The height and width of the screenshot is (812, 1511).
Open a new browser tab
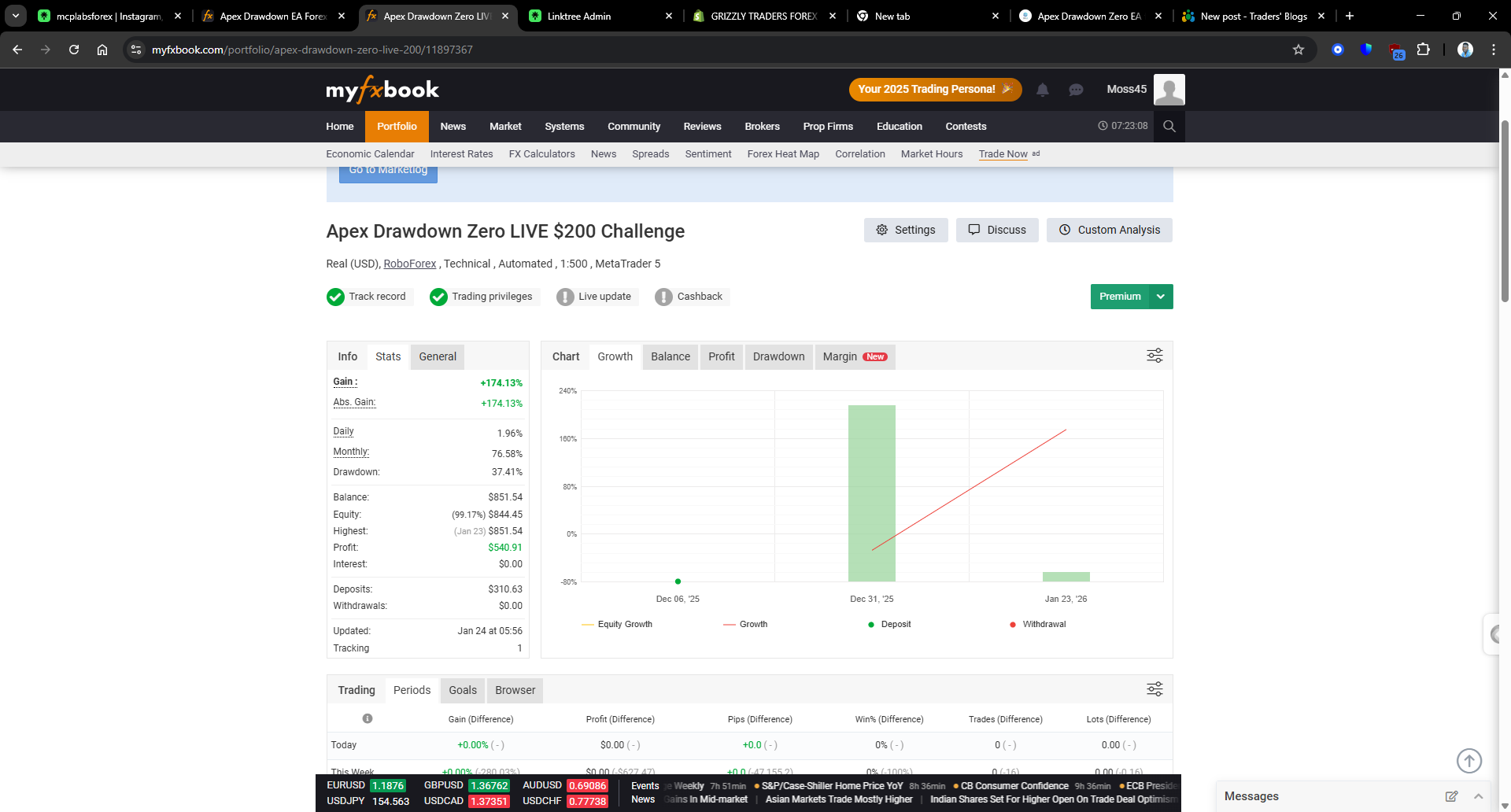1350,16
